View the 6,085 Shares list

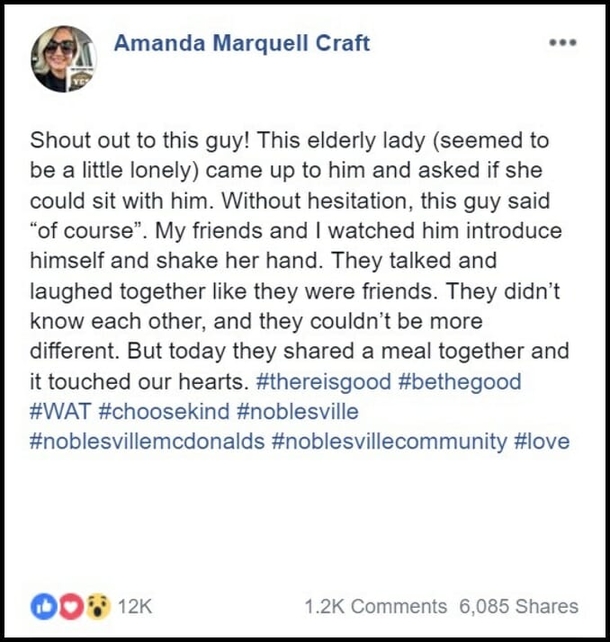click(518, 606)
